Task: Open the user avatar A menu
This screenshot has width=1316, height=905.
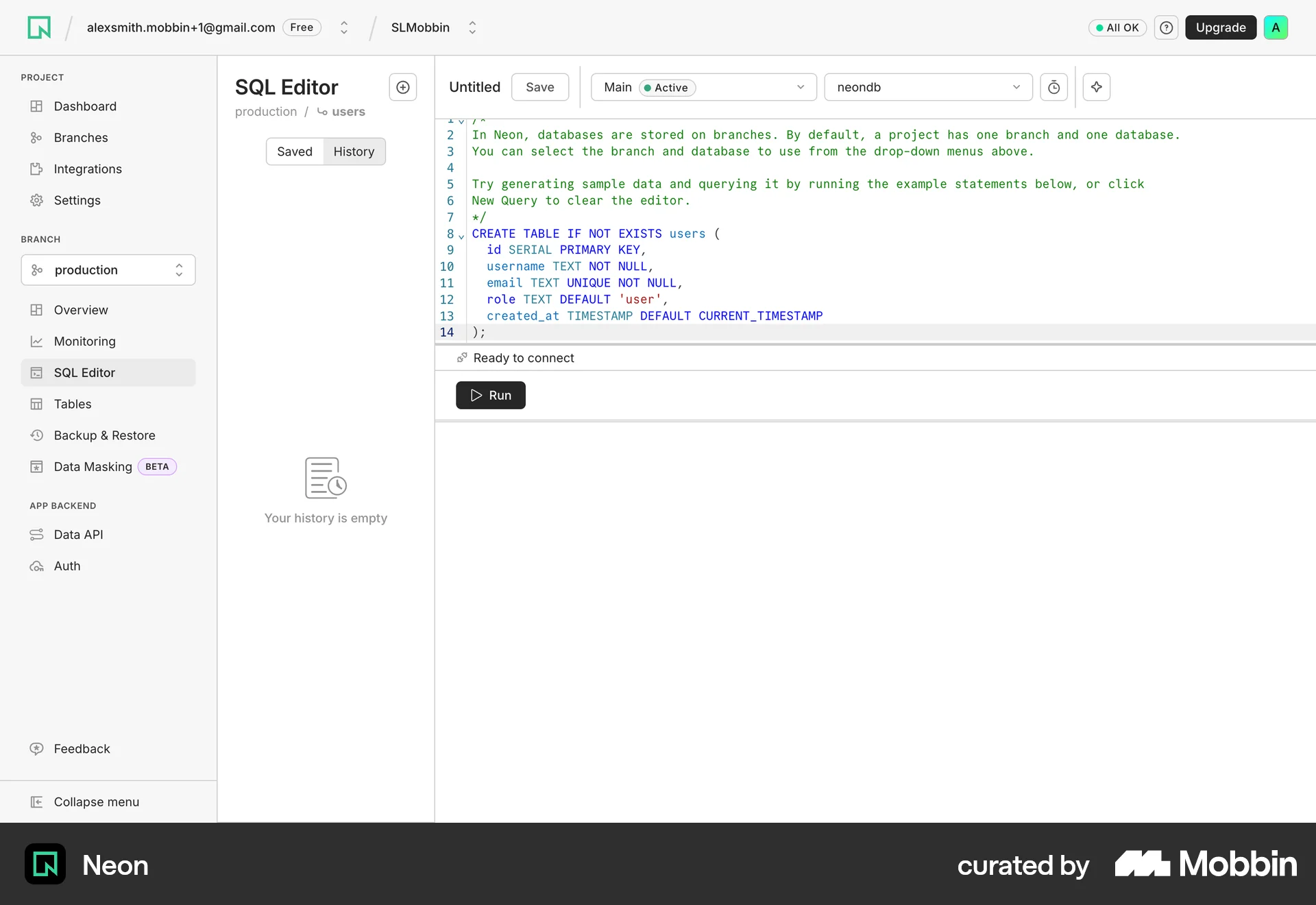Action: (x=1276, y=27)
